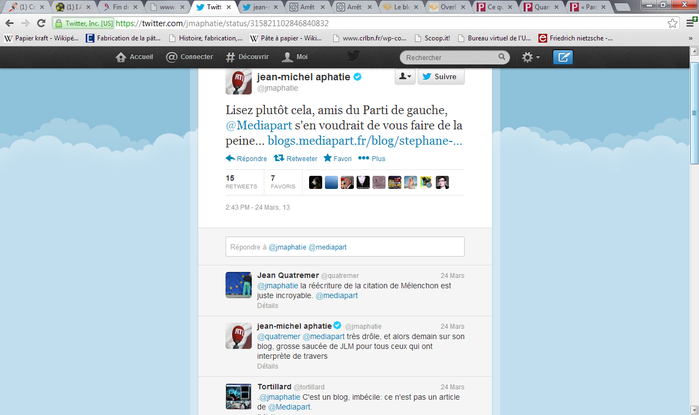Open Fabrication de la pât... bookmark
The height and width of the screenshot is (415, 699).
pyautogui.click(x=123, y=38)
